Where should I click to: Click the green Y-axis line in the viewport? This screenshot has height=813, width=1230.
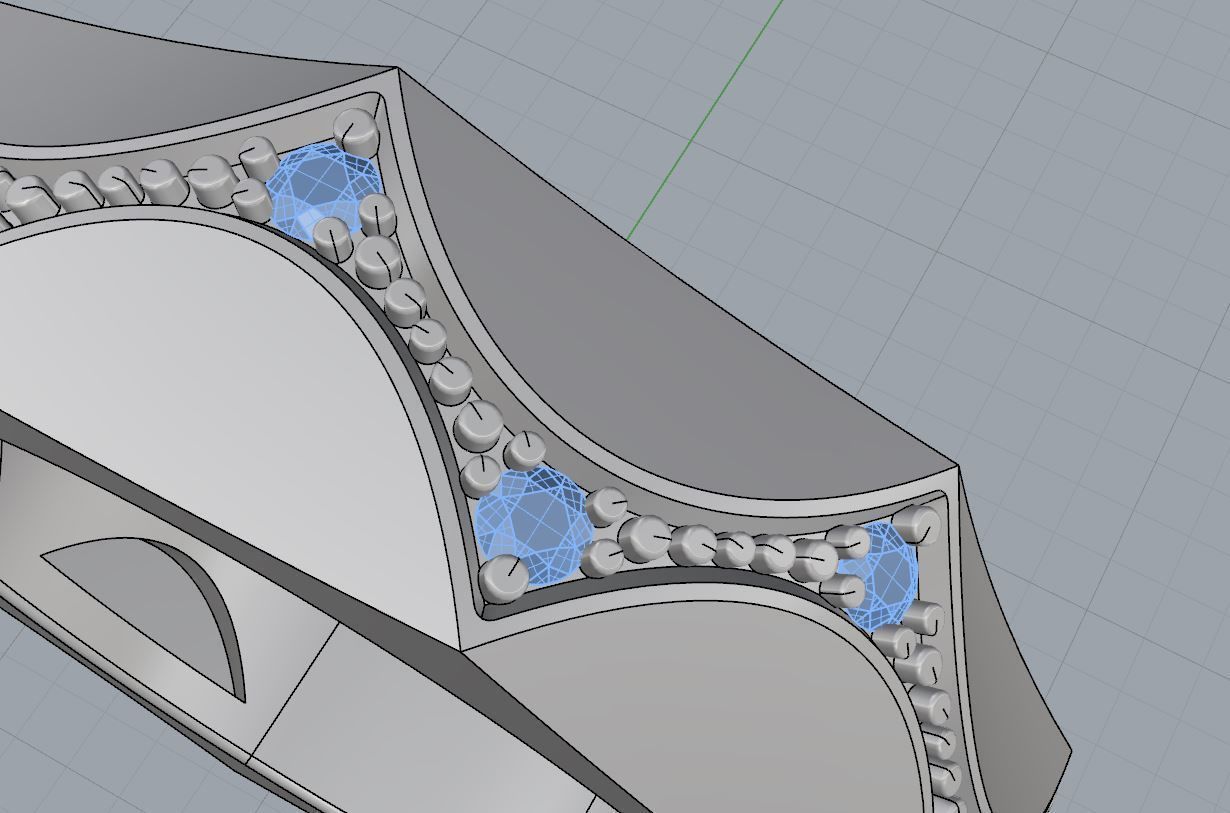click(x=707, y=118)
